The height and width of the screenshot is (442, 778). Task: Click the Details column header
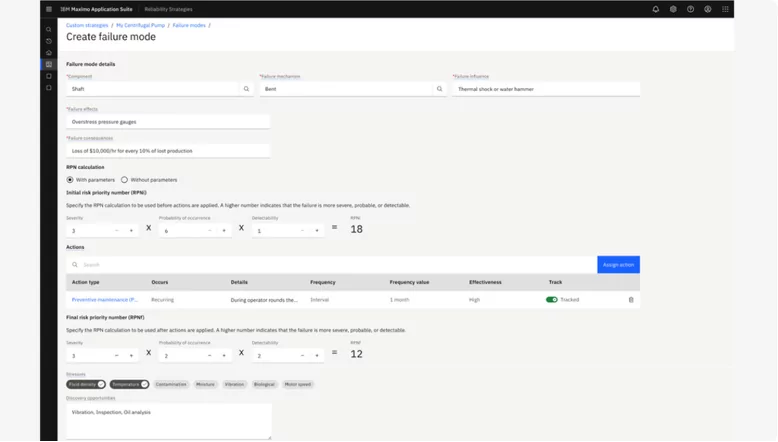tap(239, 282)
